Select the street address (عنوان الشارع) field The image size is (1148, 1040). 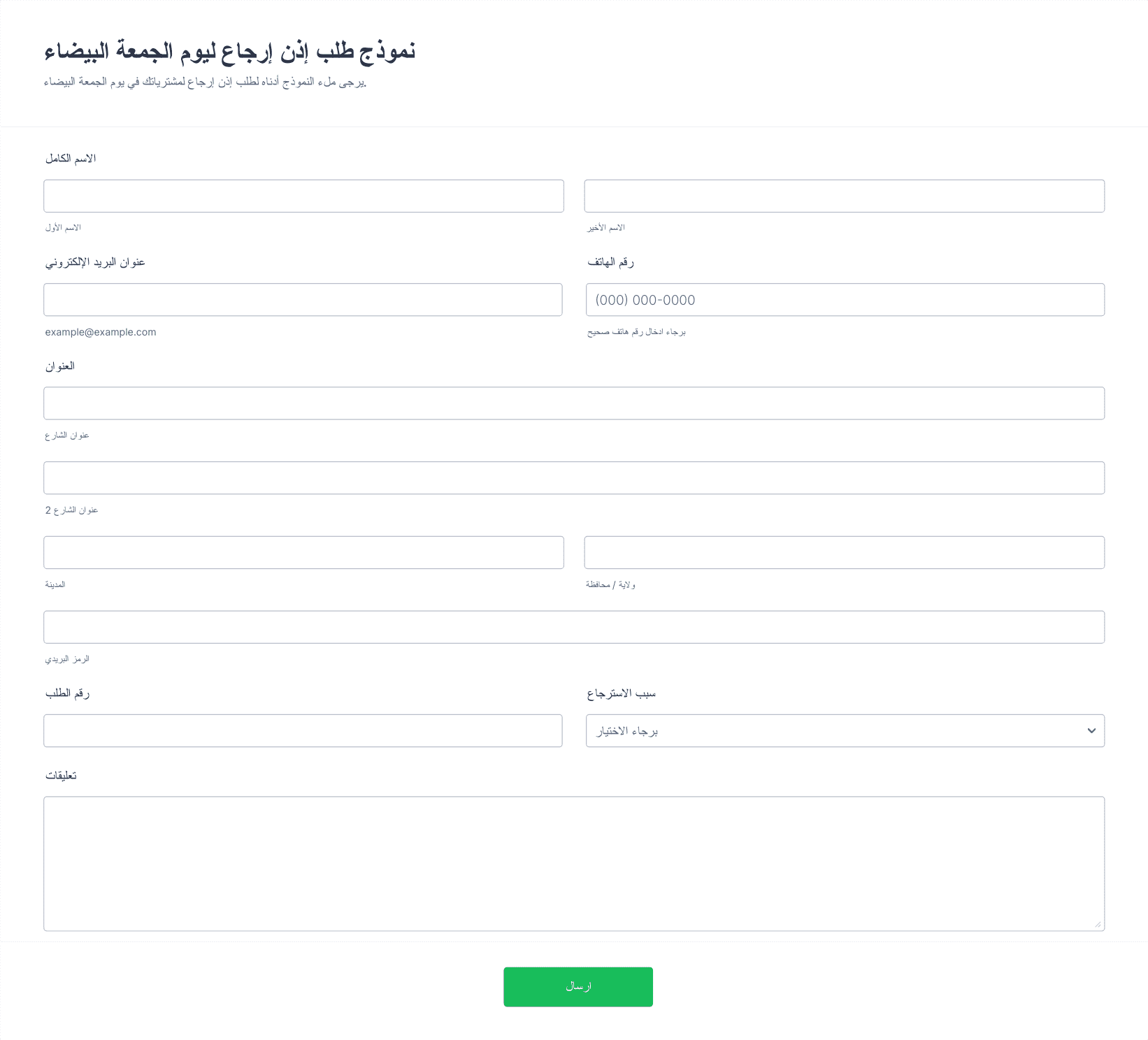click(574, 403)
